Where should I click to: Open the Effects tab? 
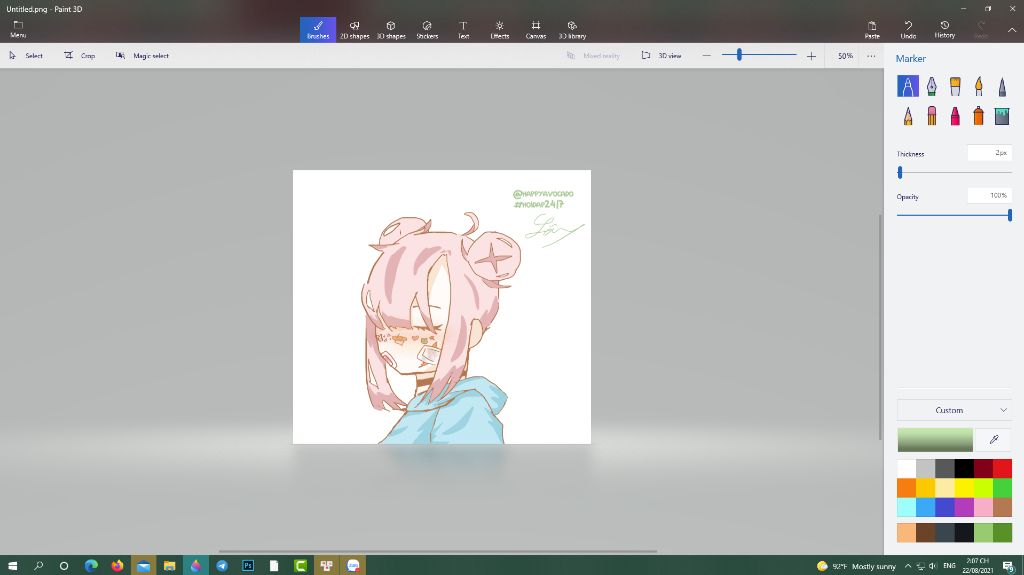click(500, 29)
